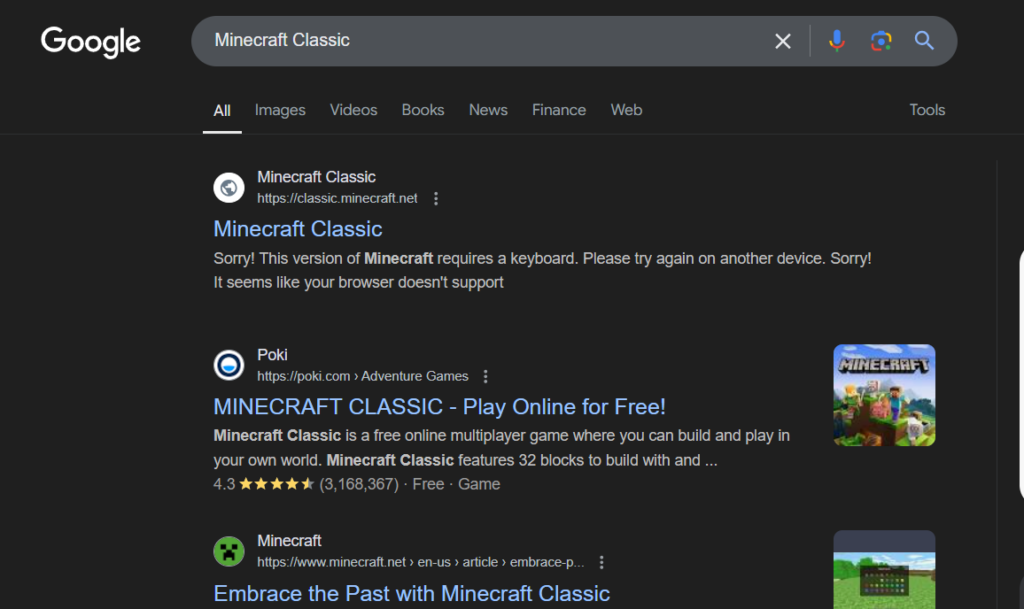1024x609 pixels.
Task: Open Embrace the Past with Minecraft Classic link
Action: pyautogui.click(x=411, y=593)
